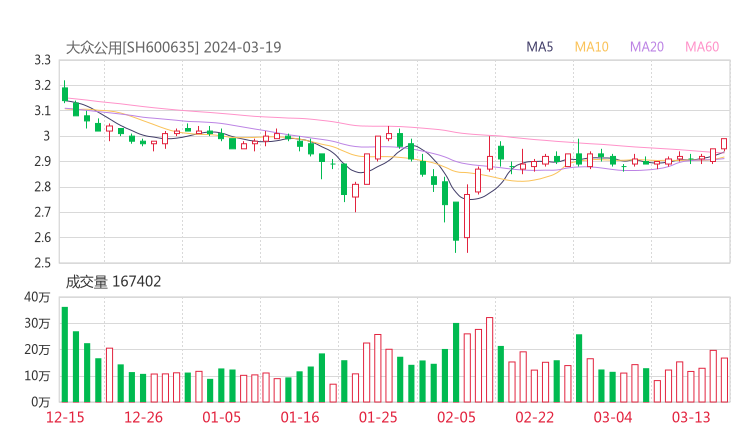Viewport: 740px width, 440px height.
Task: Select the first green candlestick at 12-15
Action: (x=65, y=92)
